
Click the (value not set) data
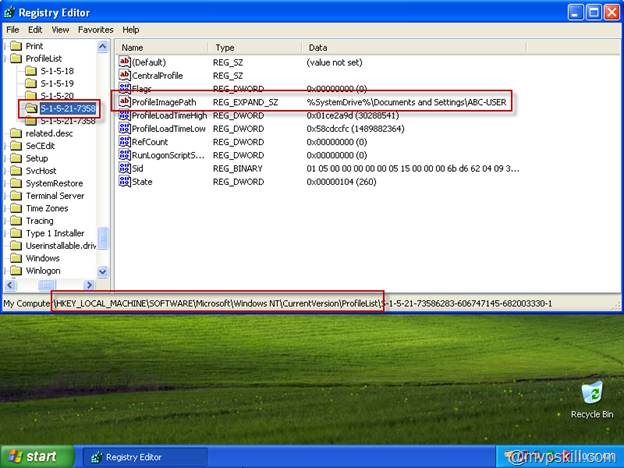334,62
